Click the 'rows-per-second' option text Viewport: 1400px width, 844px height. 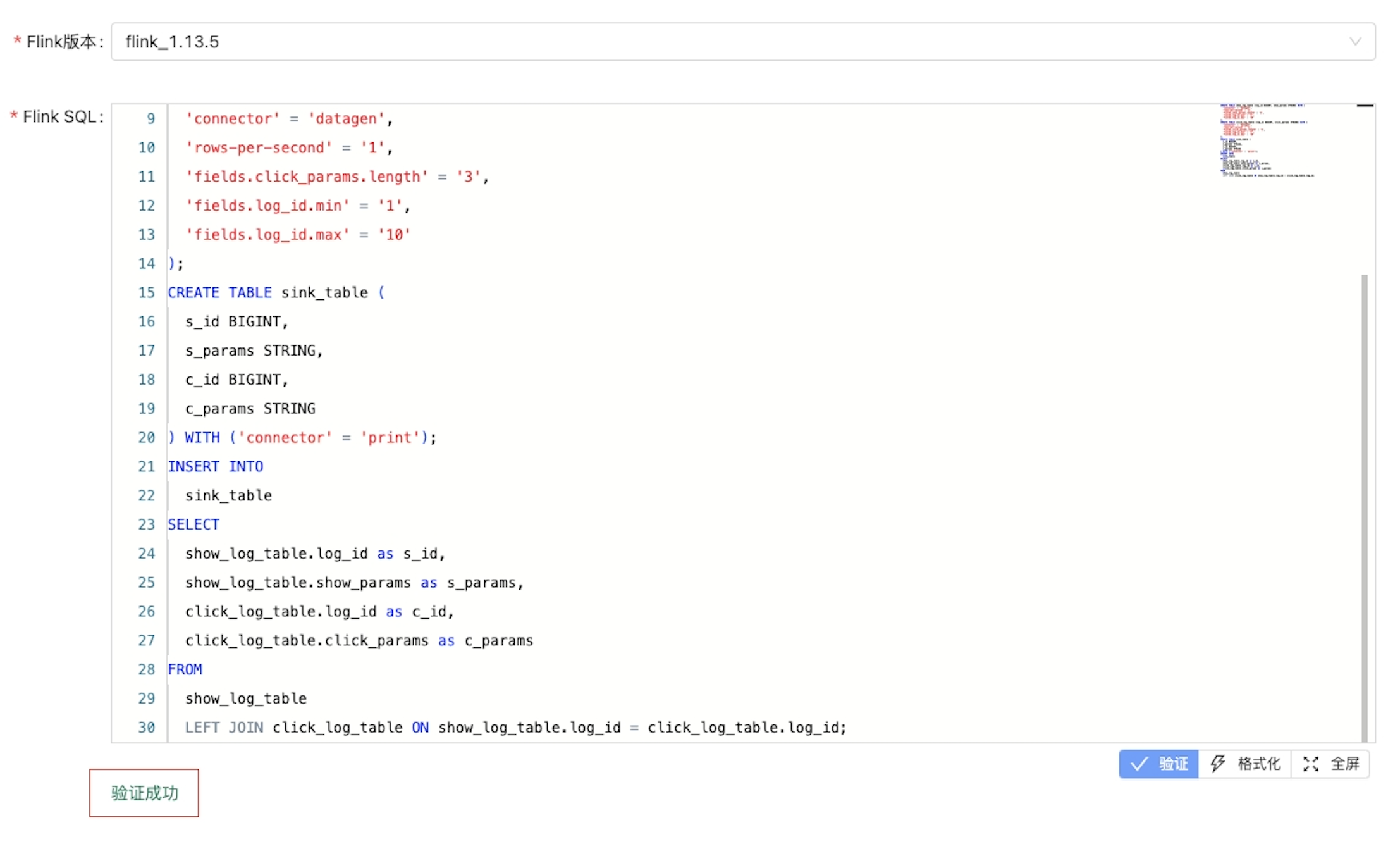click(x=259, y=148)
